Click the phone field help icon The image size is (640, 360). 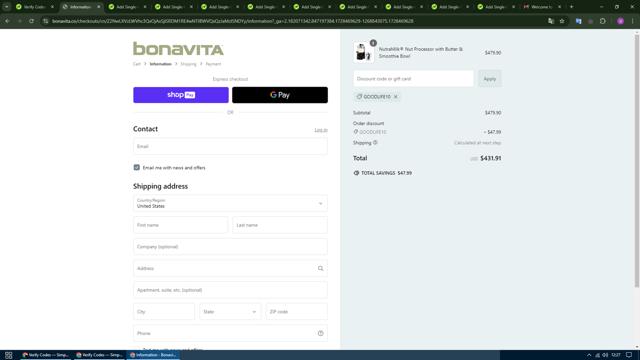320,333
